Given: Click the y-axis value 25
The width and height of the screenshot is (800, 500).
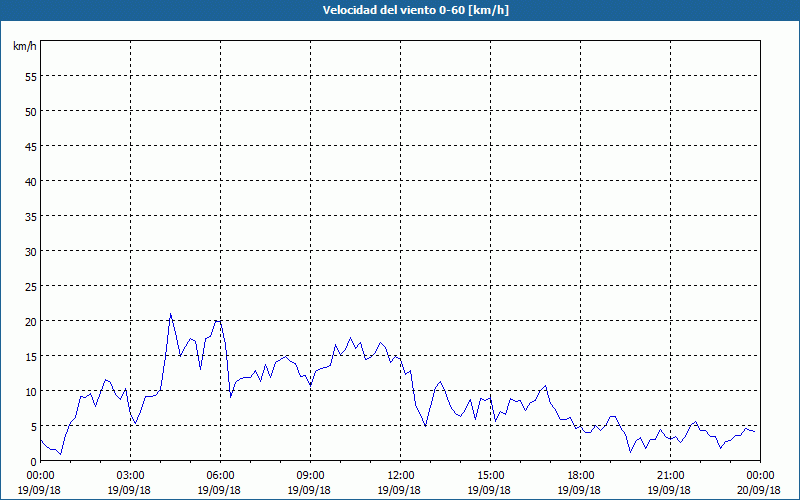Looking at the screenshot, I should click(x=31, y=287).
